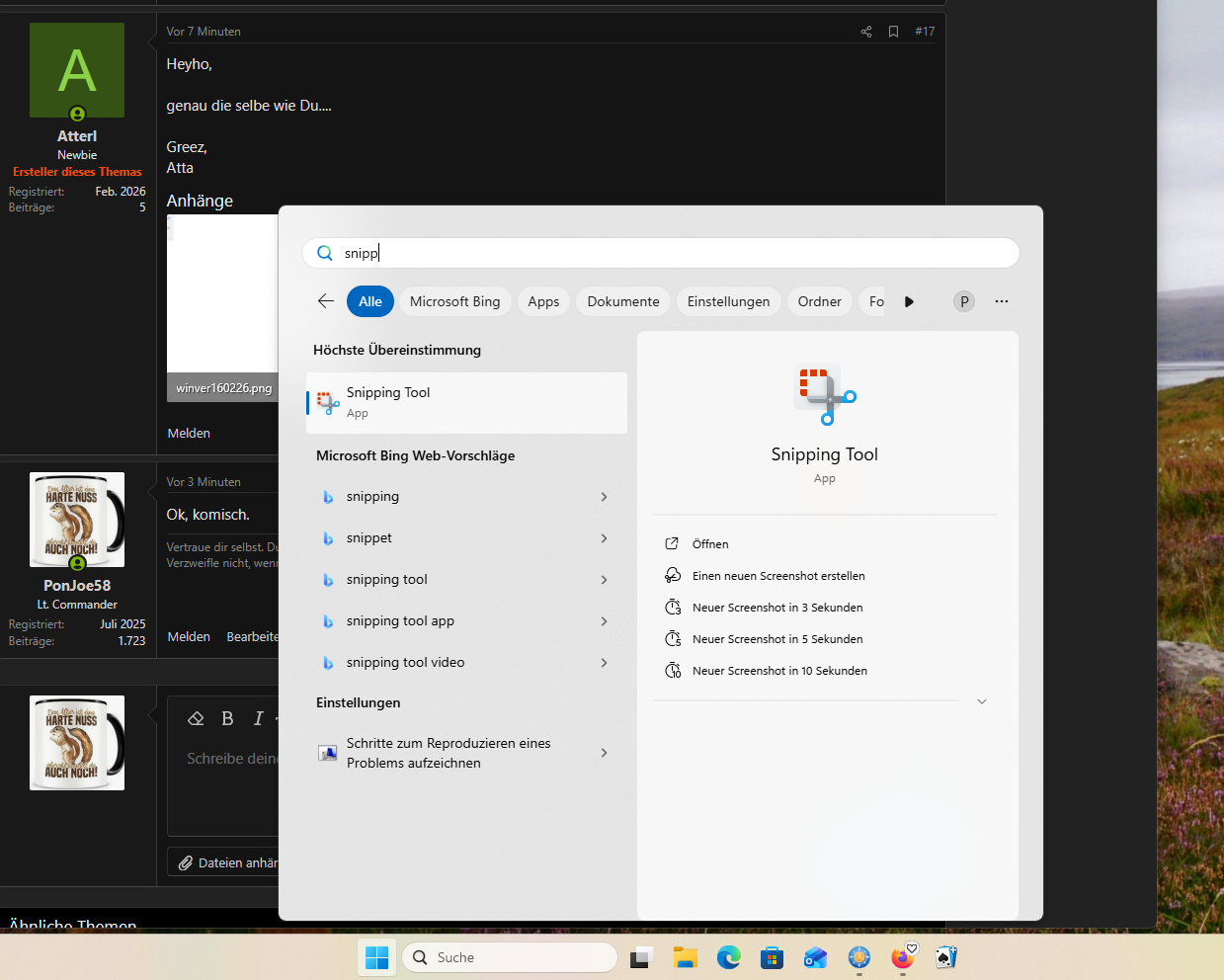Open Outlook from the taskbar

815,957
